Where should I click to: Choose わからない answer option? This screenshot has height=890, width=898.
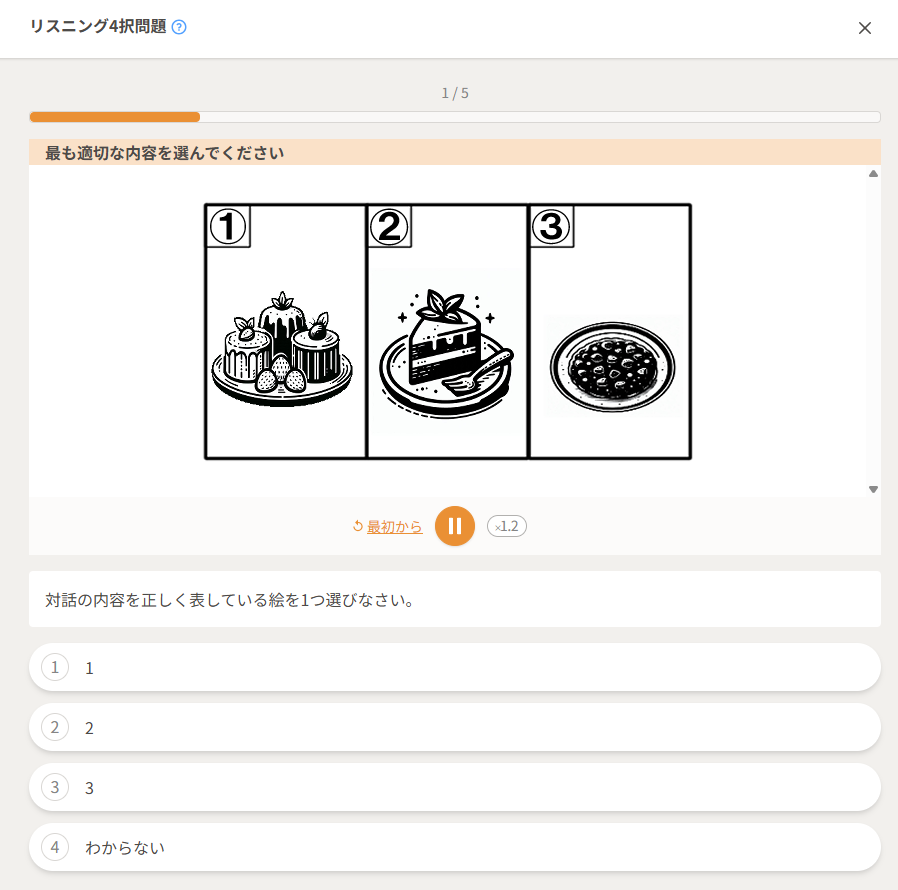pos(455,847)
